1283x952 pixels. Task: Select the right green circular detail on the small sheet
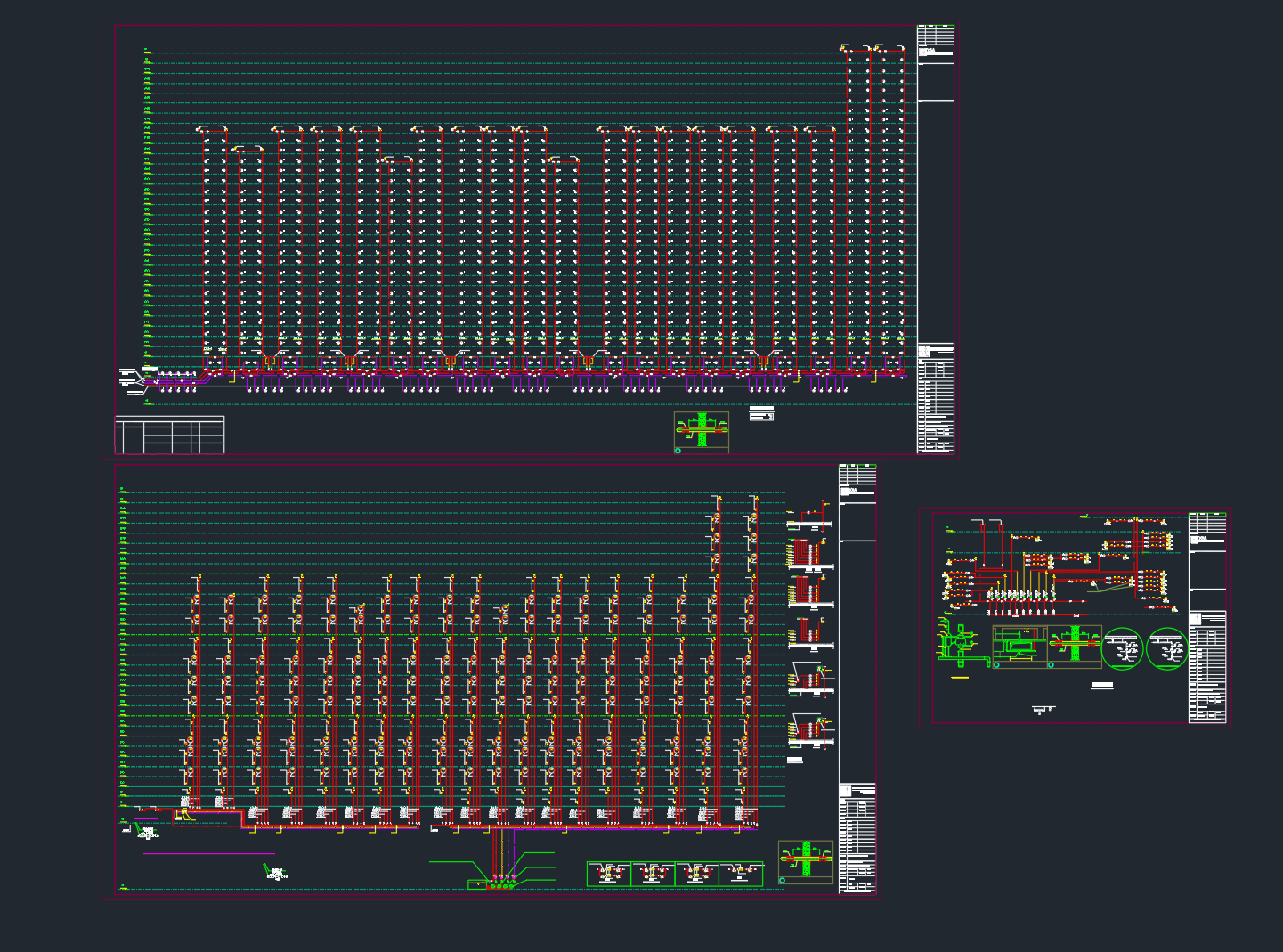click(x=1167, y=649)
